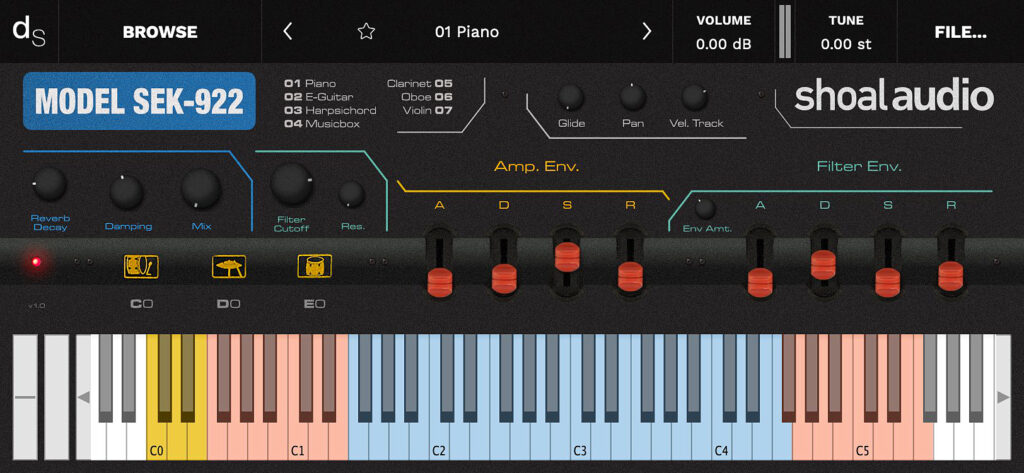1024x473 pixels.
Task: Trigger the snare drum icon at E0
Action: [x=315, y=267]
